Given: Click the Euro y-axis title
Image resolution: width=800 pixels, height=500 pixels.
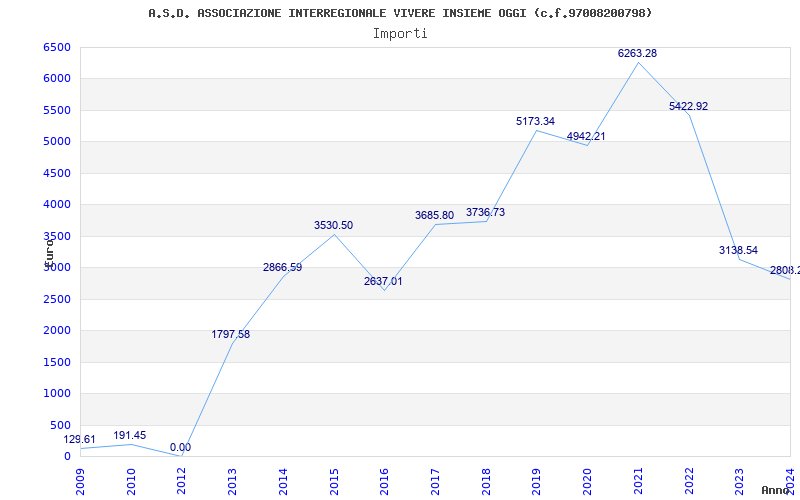Looking at the screenshot, I should [49, 253].
